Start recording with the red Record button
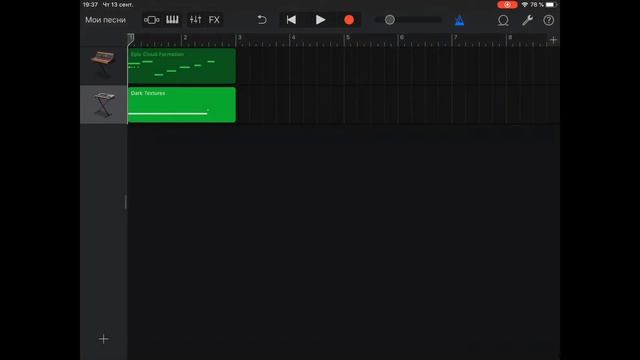640x360 pixels. point(349,20)
